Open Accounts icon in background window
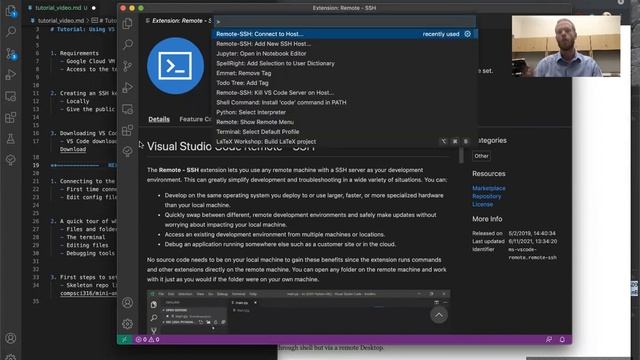The image size is (640, 360). tap(11, 338)
